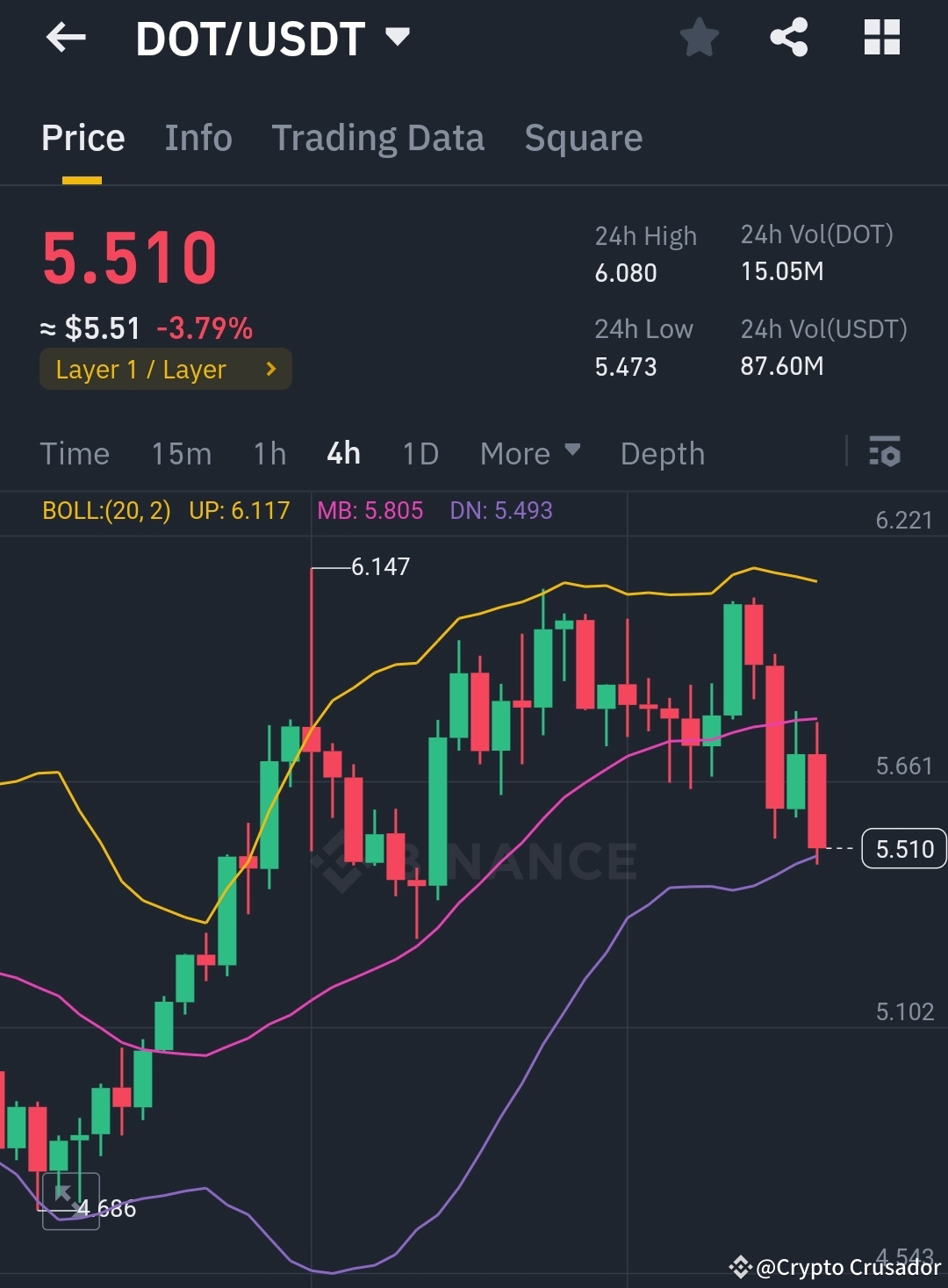Tap the star to favorite DOT/USDT
This screenshot has height=1288, width=948.
click(x=700, y=37)
